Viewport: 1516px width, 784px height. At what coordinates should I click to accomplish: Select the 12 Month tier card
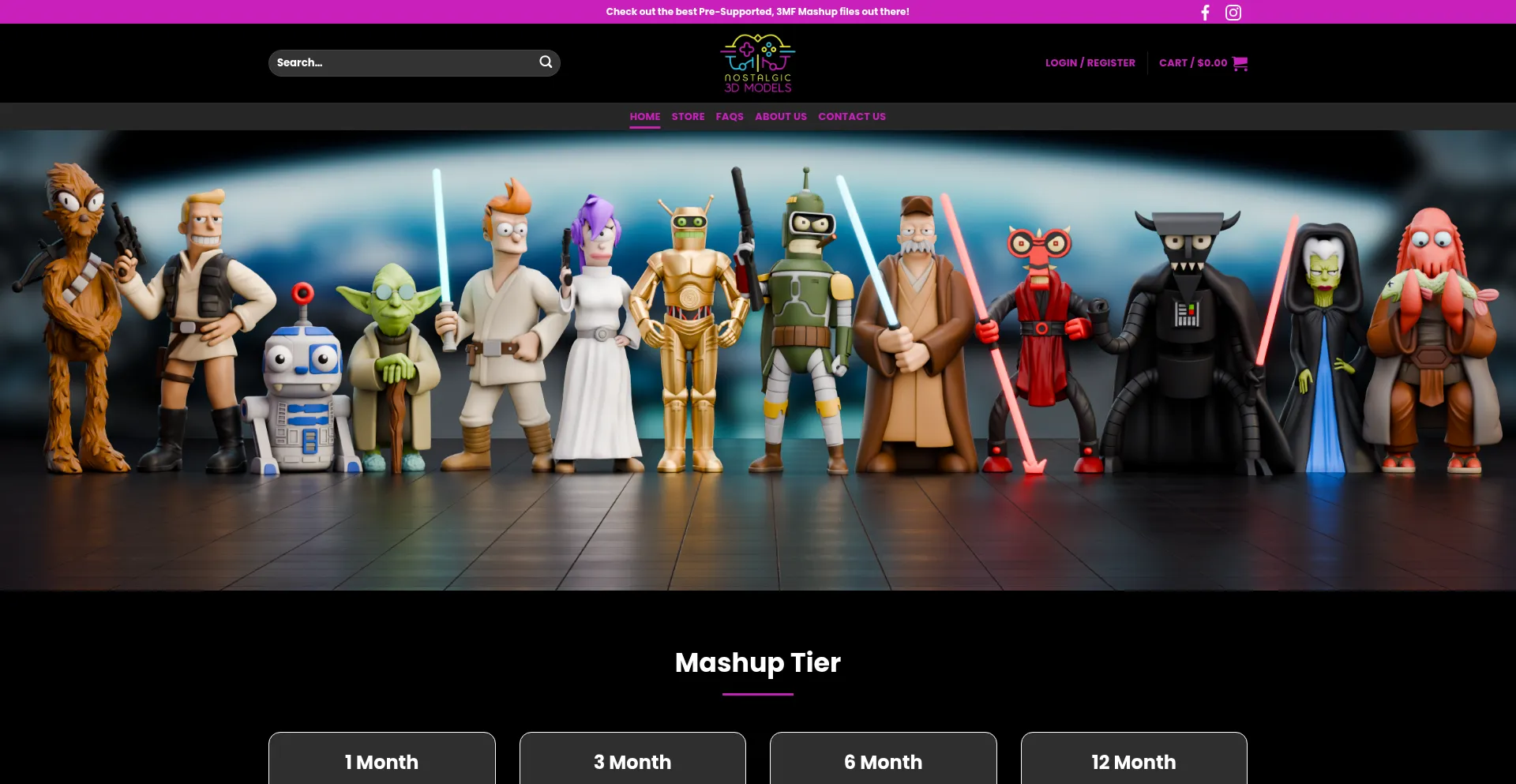click(x=1134, y=759)
